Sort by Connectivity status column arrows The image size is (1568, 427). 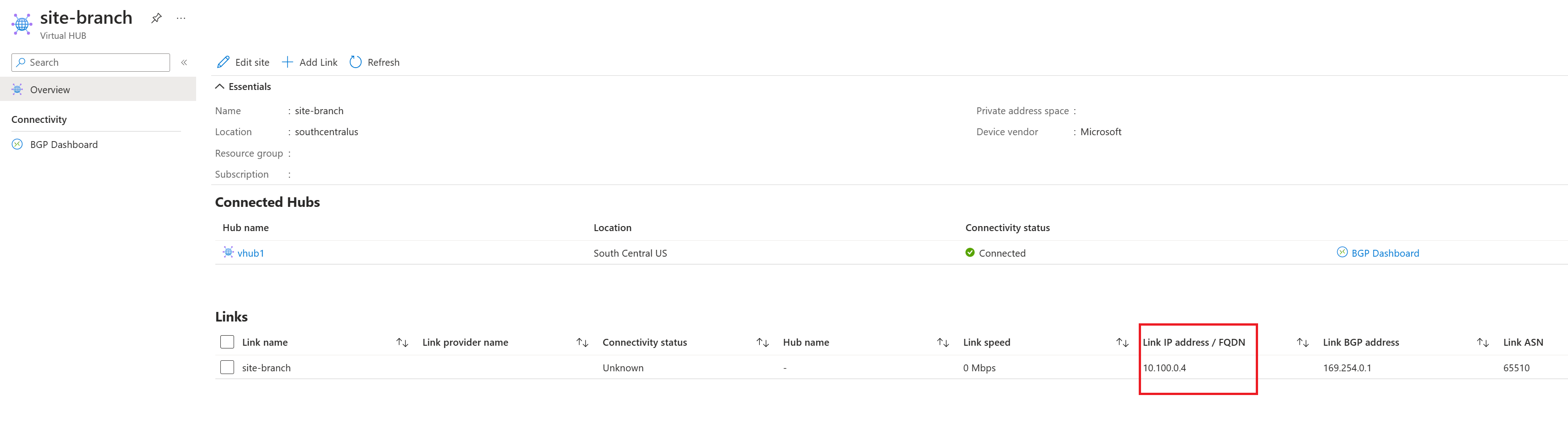tap(762, 343)
